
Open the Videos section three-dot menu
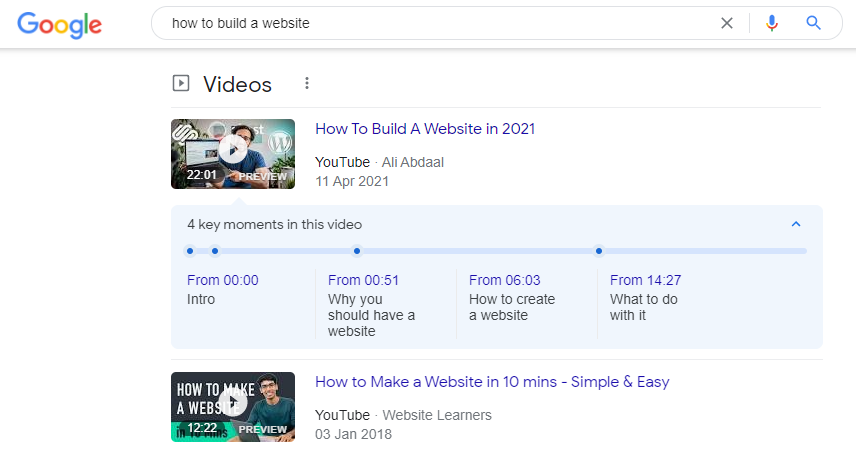[x=307, y=83]
